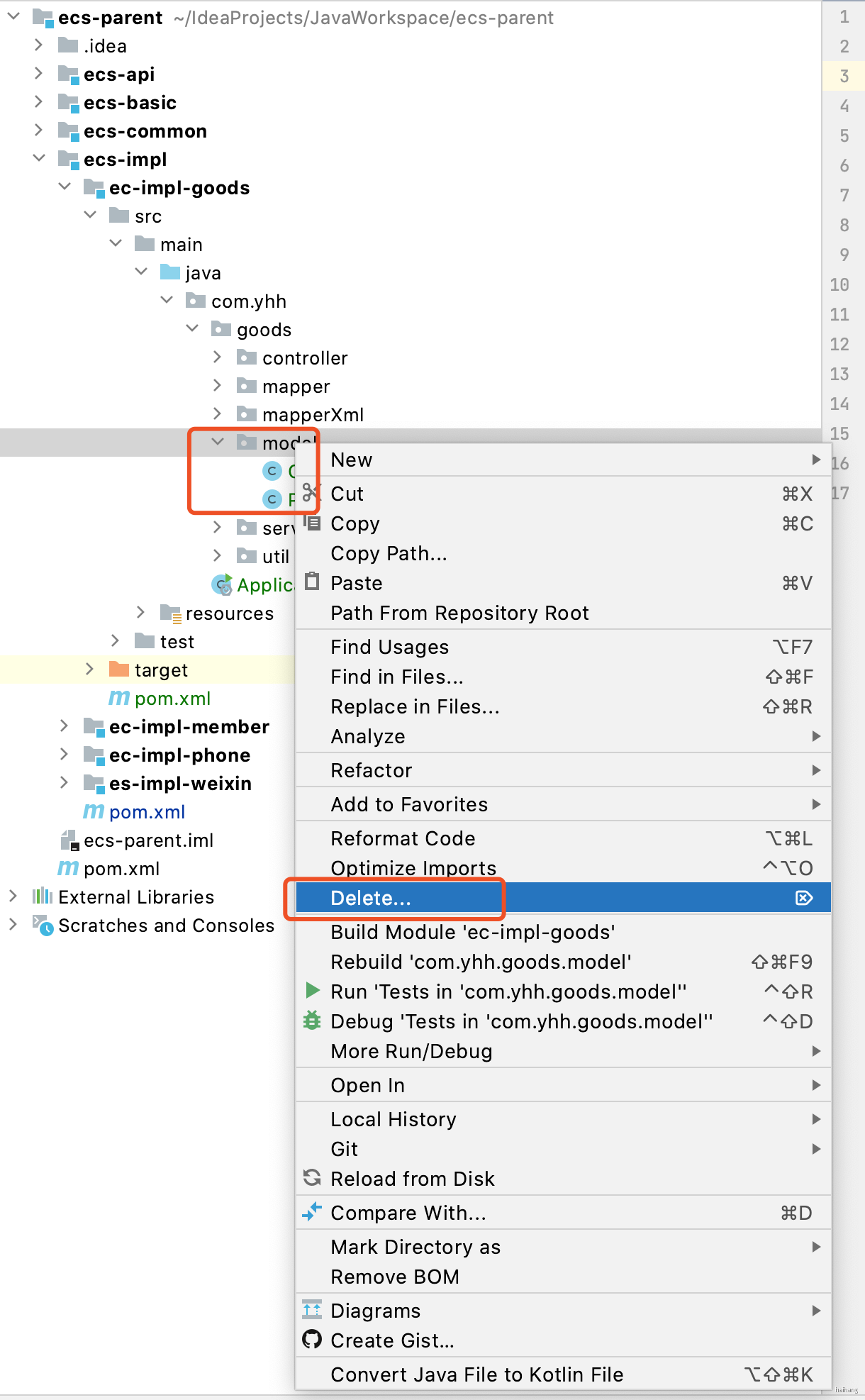Collapse the ecs-impl module
Viewport: 865px width, 1400px height.
[39, 159]
